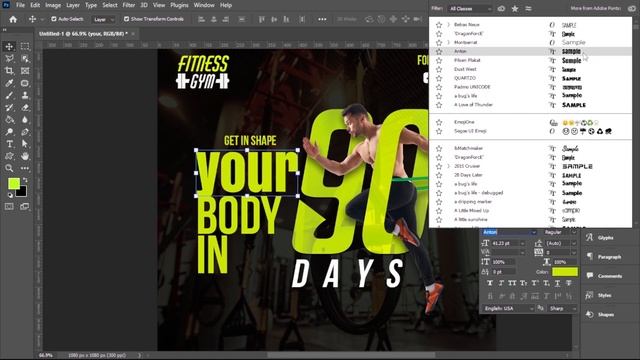Image resolution: width=640 pixels, height=360 pixels.
Task: Select the Eraser tool
Action: click(25, 108)
